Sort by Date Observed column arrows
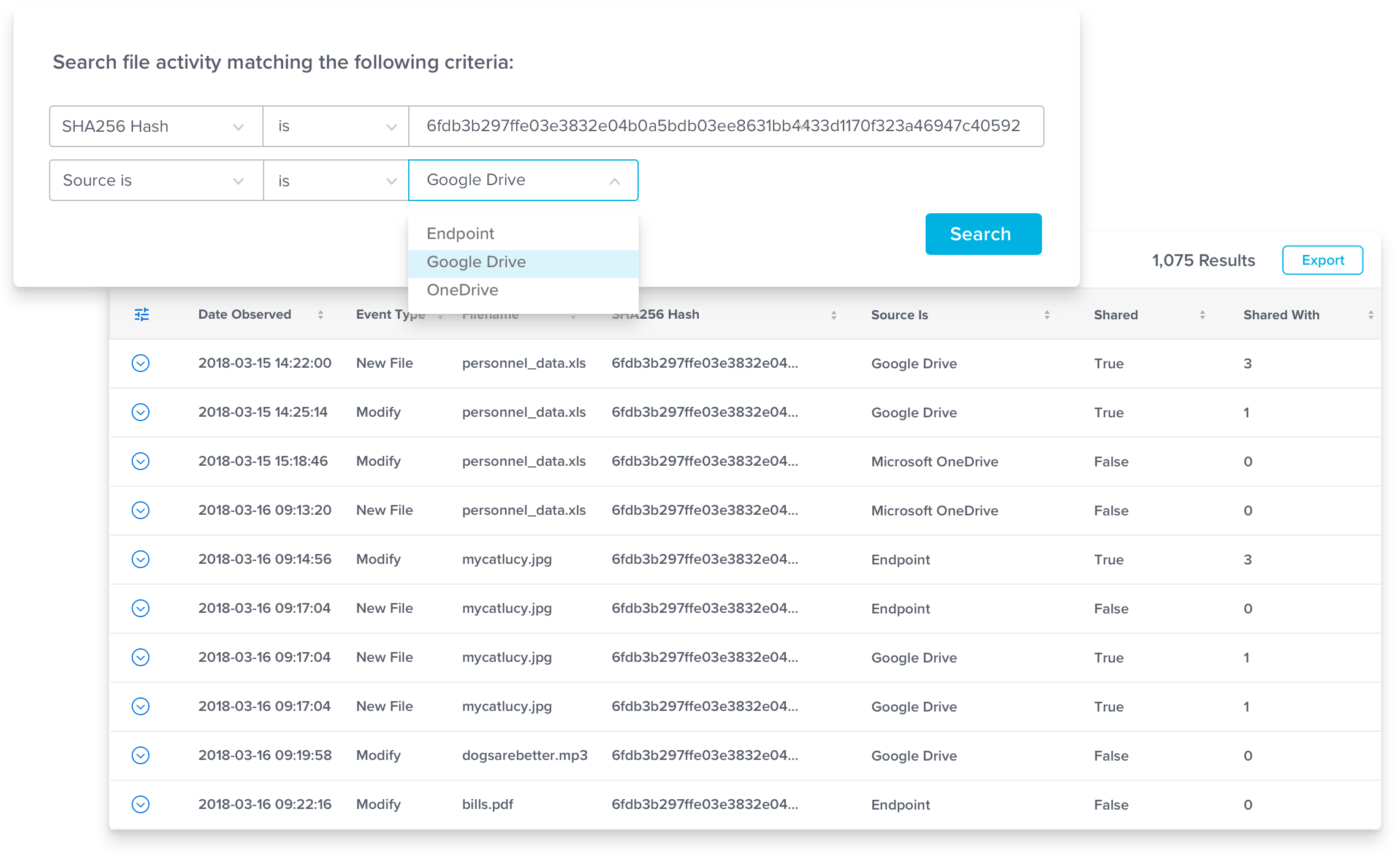Viewport: 1400px width, 858px height. 321,315
